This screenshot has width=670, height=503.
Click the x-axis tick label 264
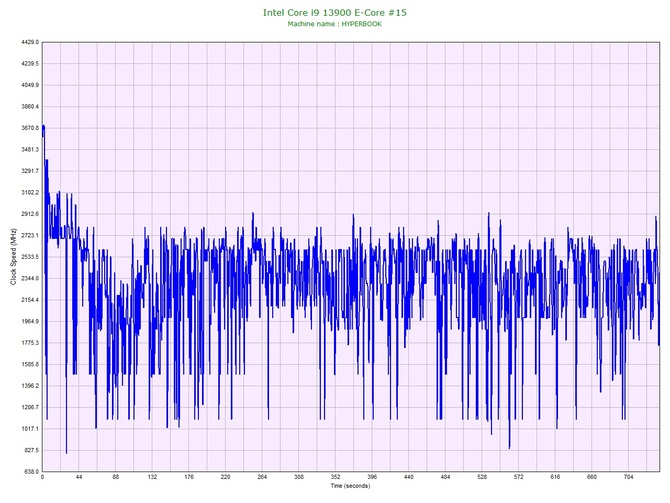[x=262, y=477]
